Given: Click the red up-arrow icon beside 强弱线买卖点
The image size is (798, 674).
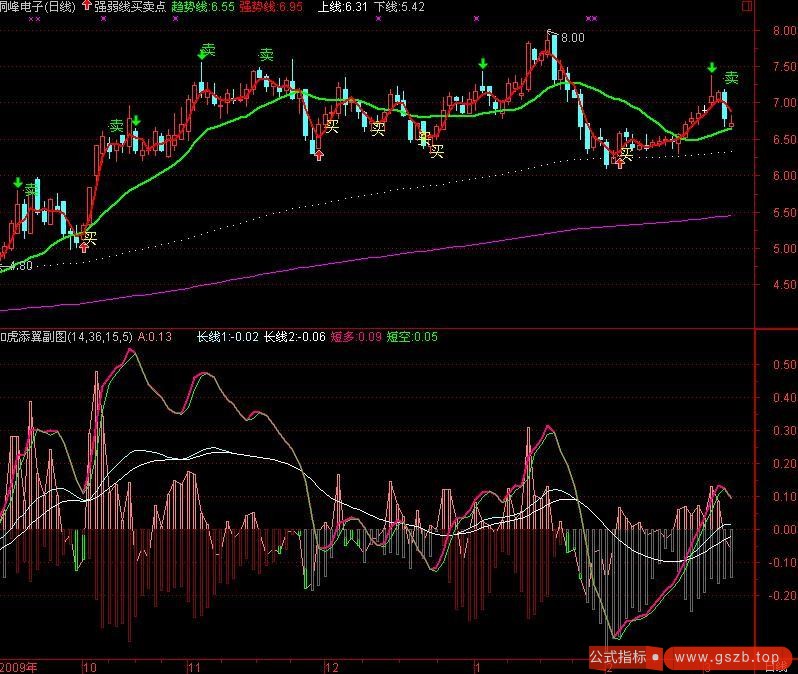Looking at the screenshot, I should (86, 6).
